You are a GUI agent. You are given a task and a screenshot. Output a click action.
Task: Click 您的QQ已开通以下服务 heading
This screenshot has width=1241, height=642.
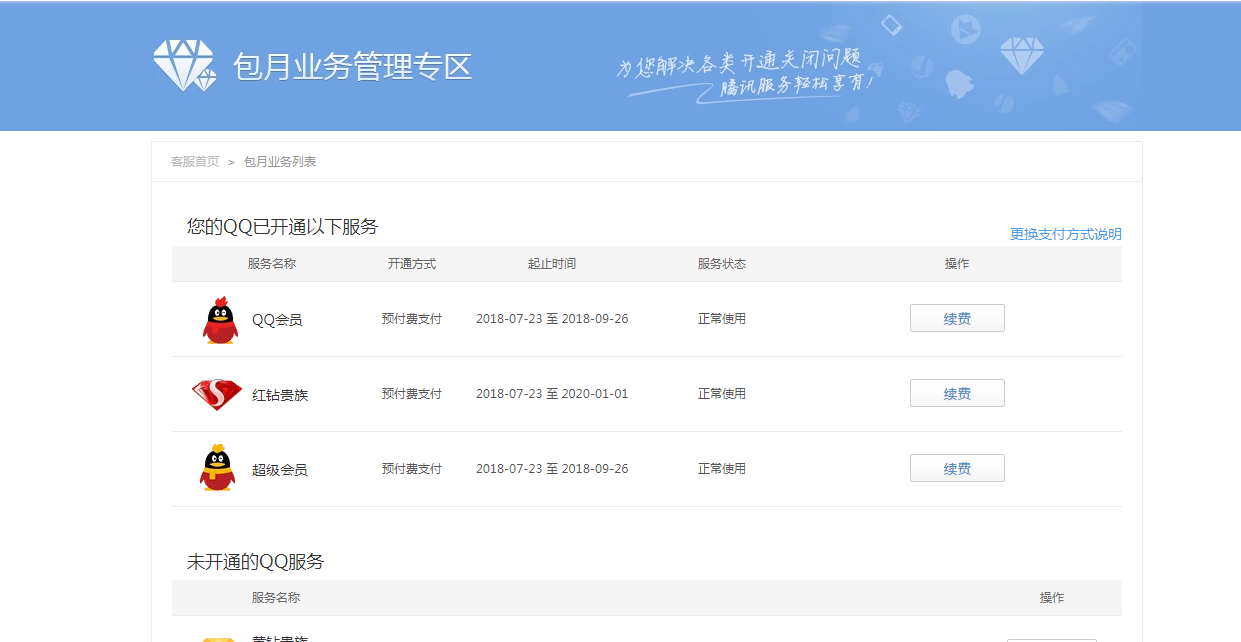pyautogui.click(x=283, y=227)
